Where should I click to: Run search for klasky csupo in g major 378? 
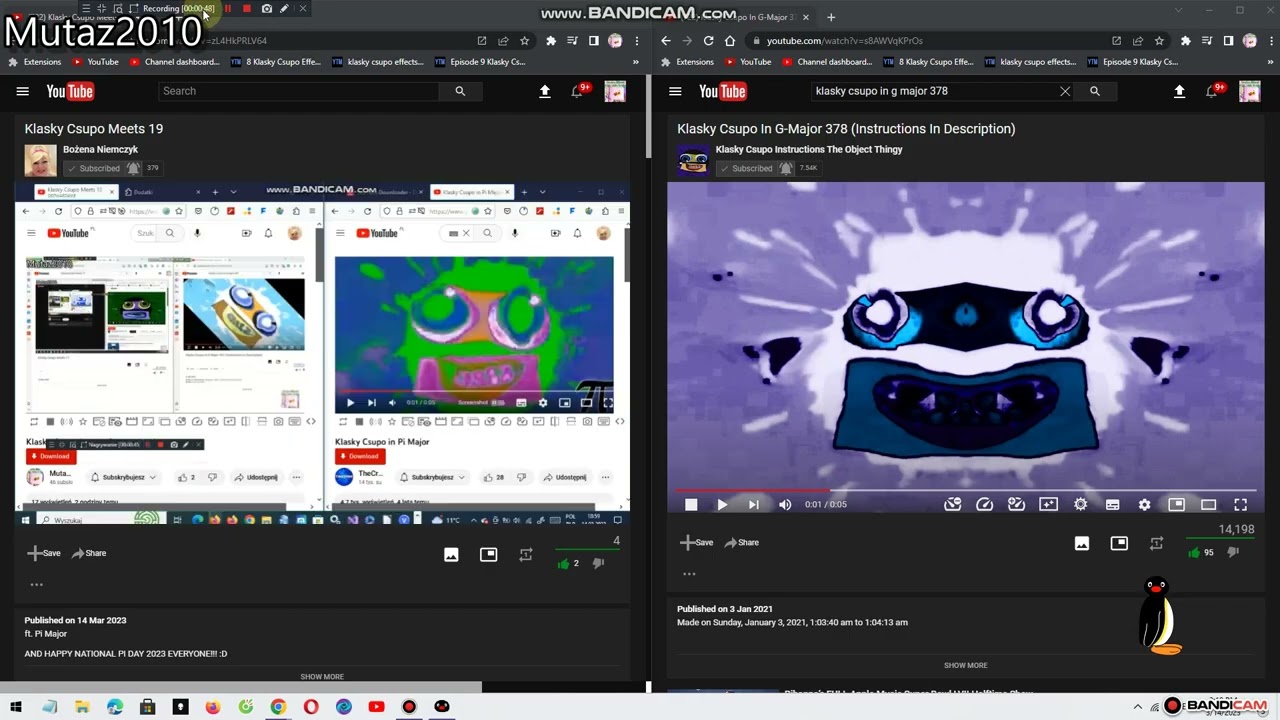[1095, 91]
